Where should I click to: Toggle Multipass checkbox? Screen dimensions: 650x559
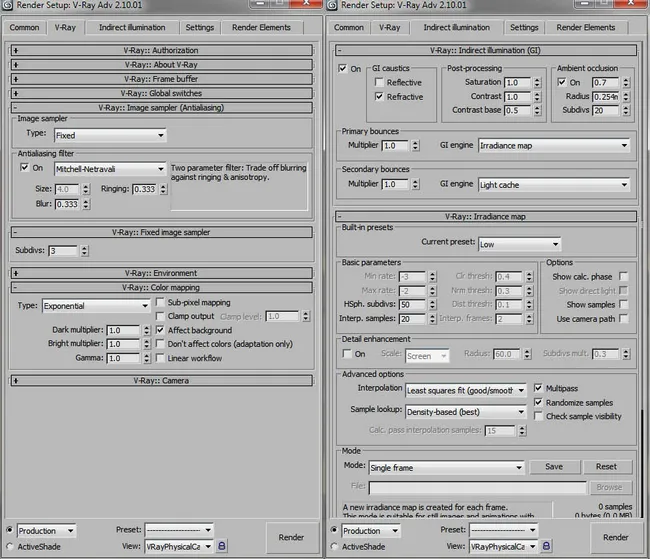[538, 388]
